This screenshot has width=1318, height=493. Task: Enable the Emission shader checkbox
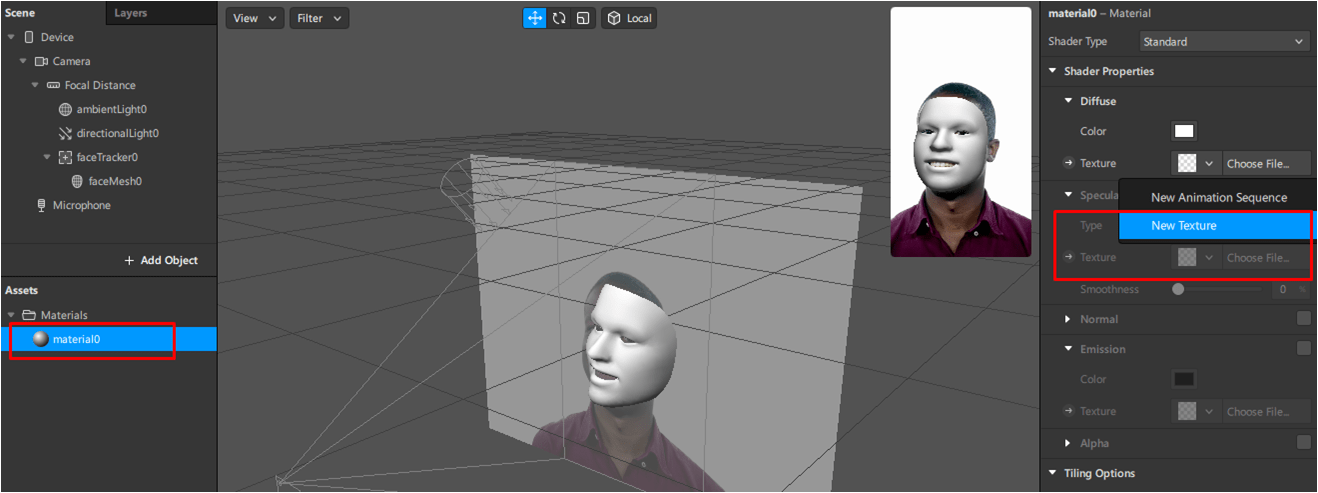point(1303,349)
